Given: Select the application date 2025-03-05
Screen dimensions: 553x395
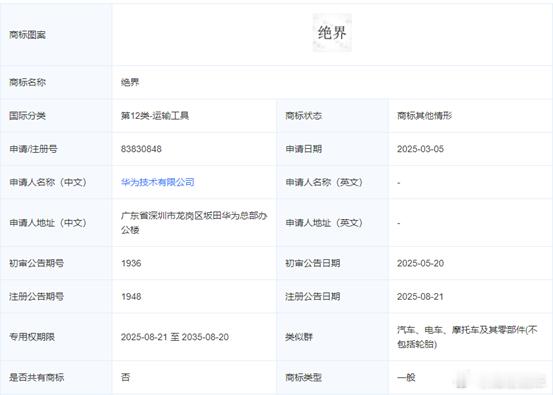Looking at the screenshot, I should coord(420,149).
